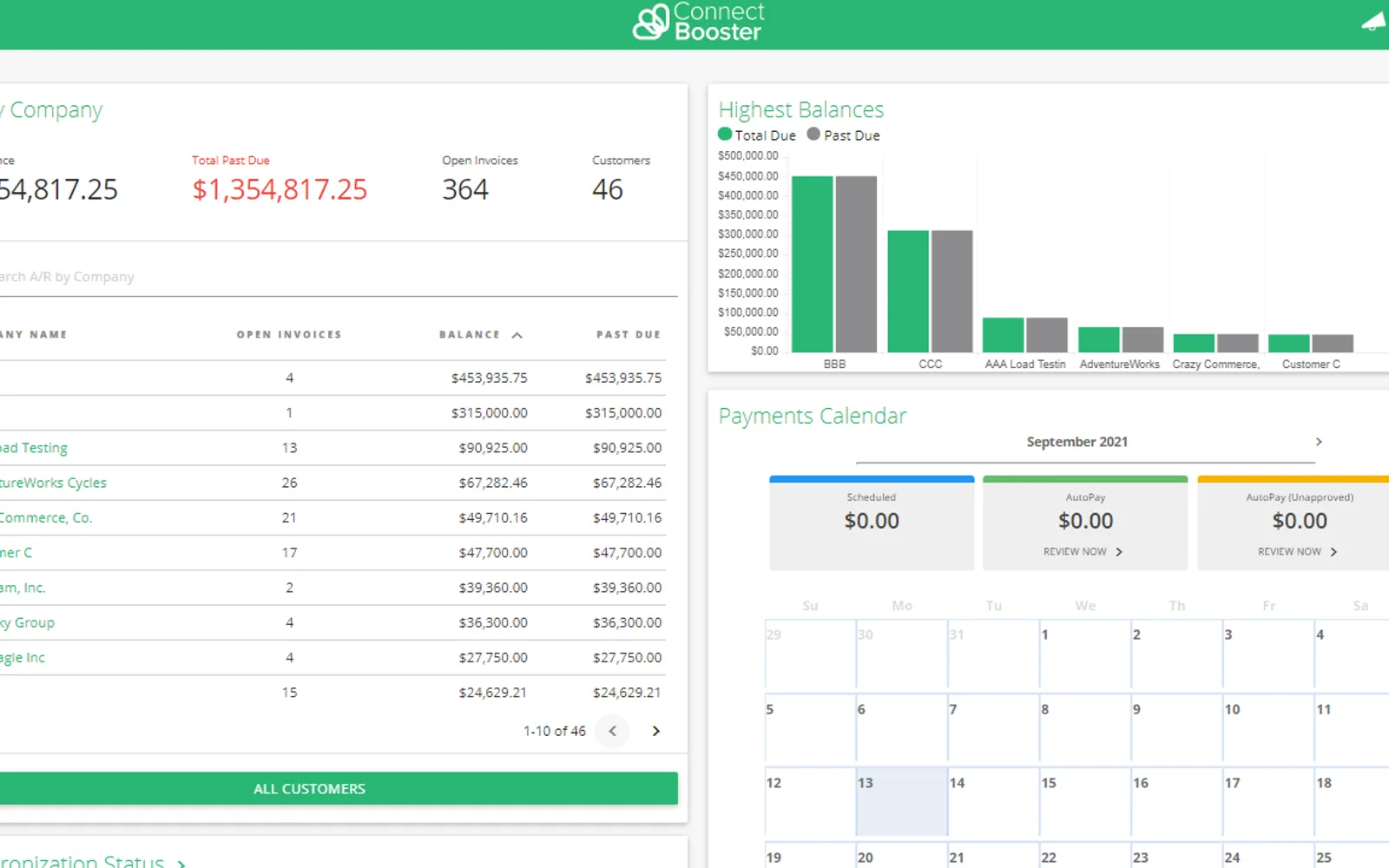Image resolution: width=1389 pixels, height=868 pixels.
Task: Click the All Customers button
Action: pos(338,788)
